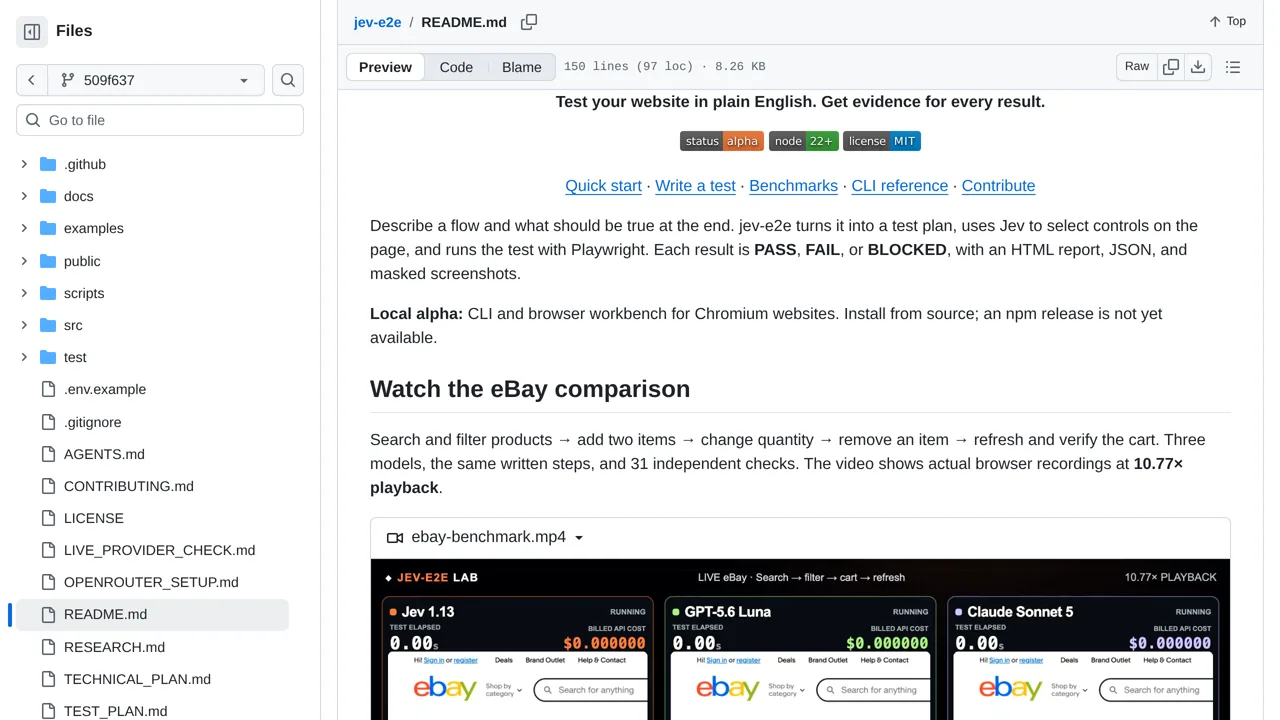The image size is (1280, 720).
Task: Open the document outline list icon
Action: 1233,67
